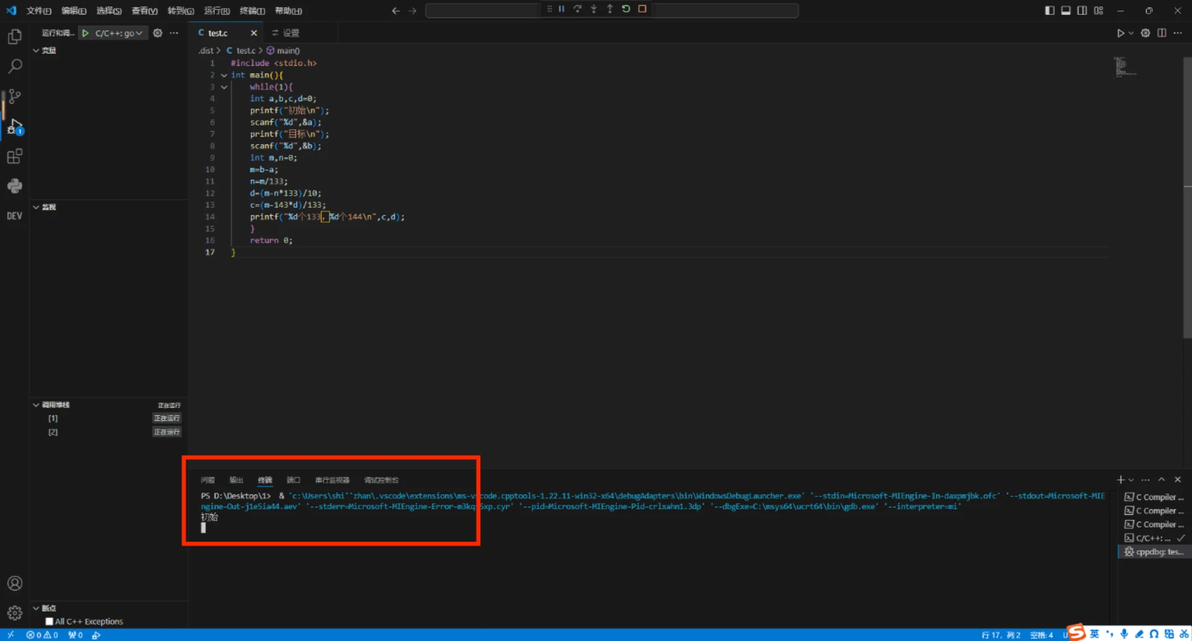
Task: Step into in the debug toolbar
Action: click(594, 9)
